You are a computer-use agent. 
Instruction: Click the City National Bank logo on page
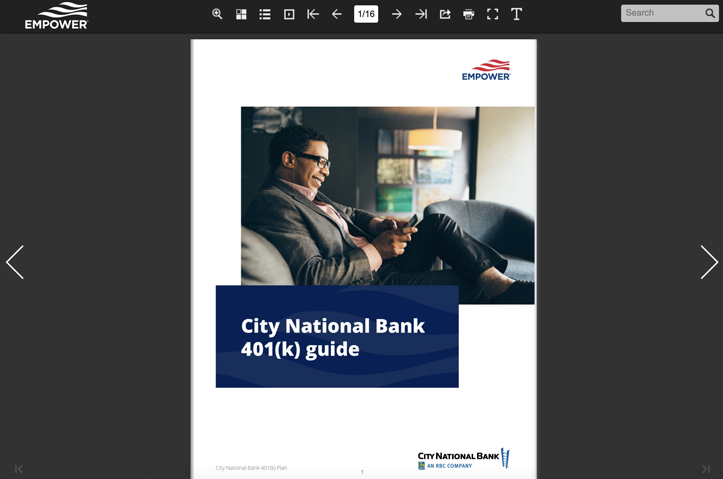pos(464,459)
